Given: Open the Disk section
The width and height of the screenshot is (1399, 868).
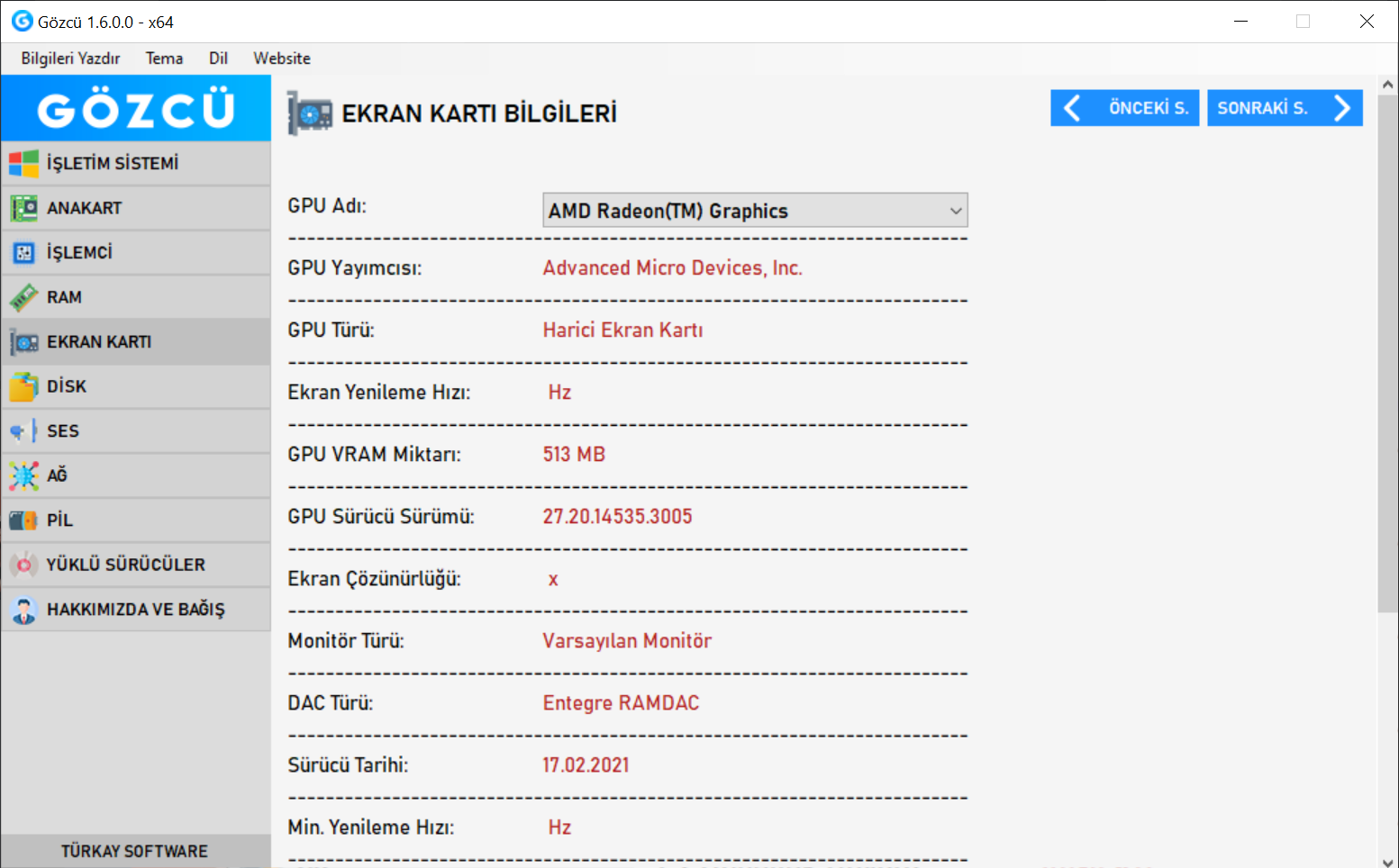Looking at the screenshot, I should coord(136,386).
